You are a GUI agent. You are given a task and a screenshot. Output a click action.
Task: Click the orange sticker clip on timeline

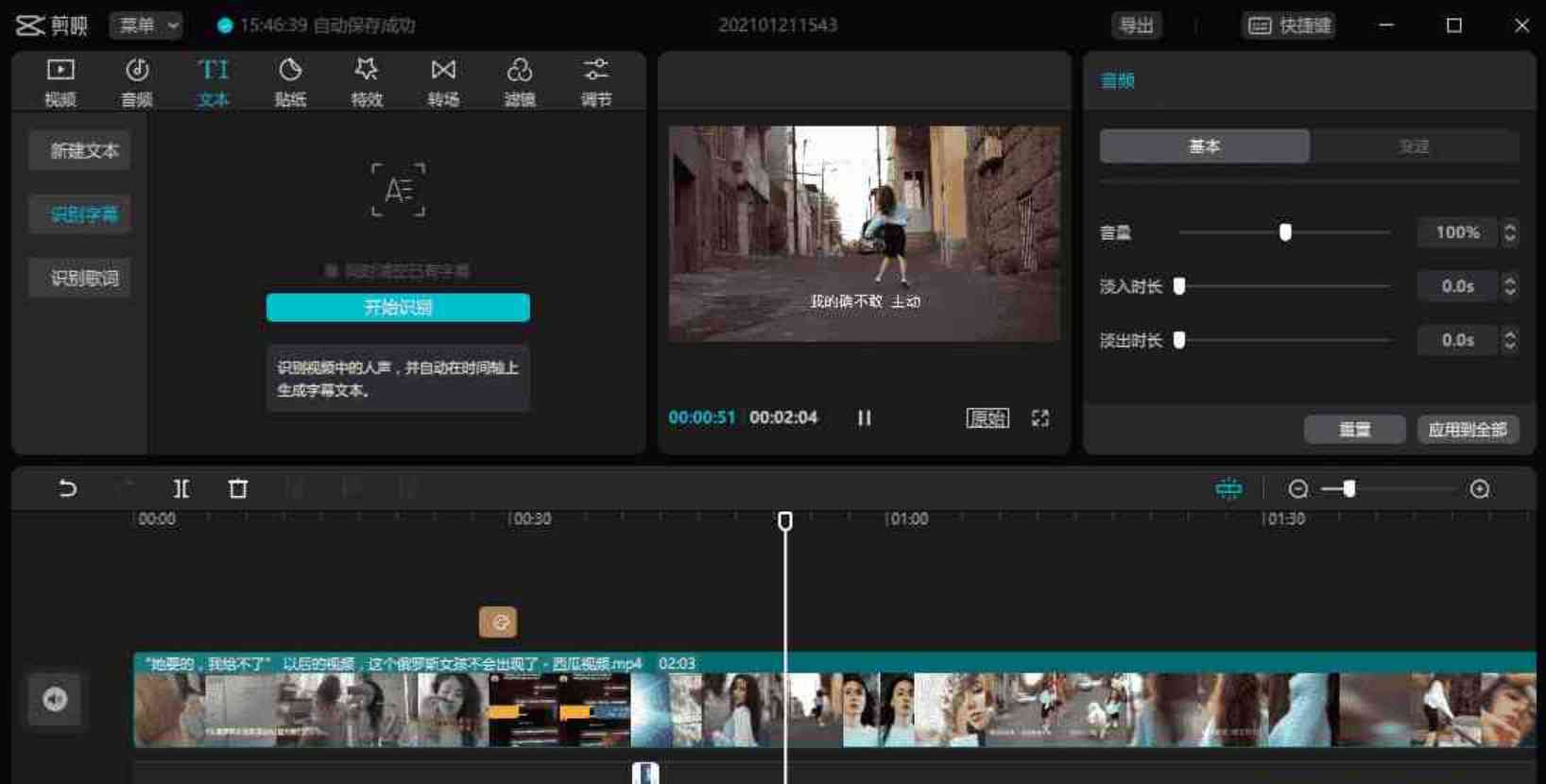498,622
